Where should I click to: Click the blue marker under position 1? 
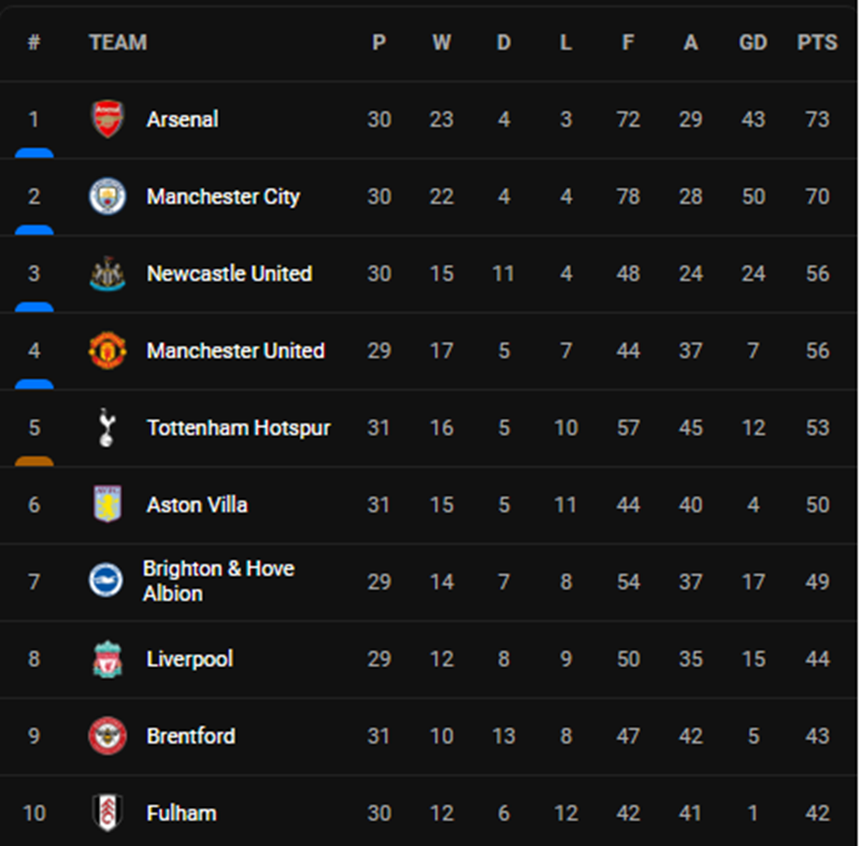coord(34,153)
